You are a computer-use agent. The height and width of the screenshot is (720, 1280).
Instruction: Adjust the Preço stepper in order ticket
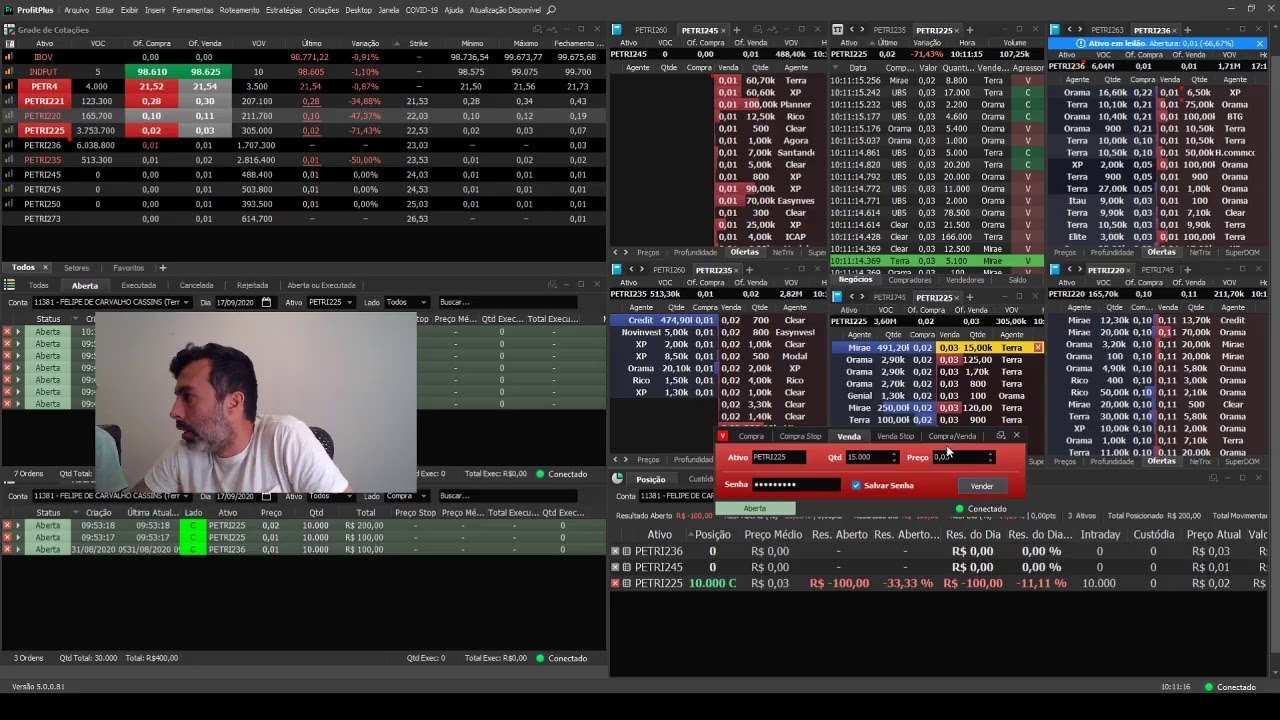(x=990, y=457)
